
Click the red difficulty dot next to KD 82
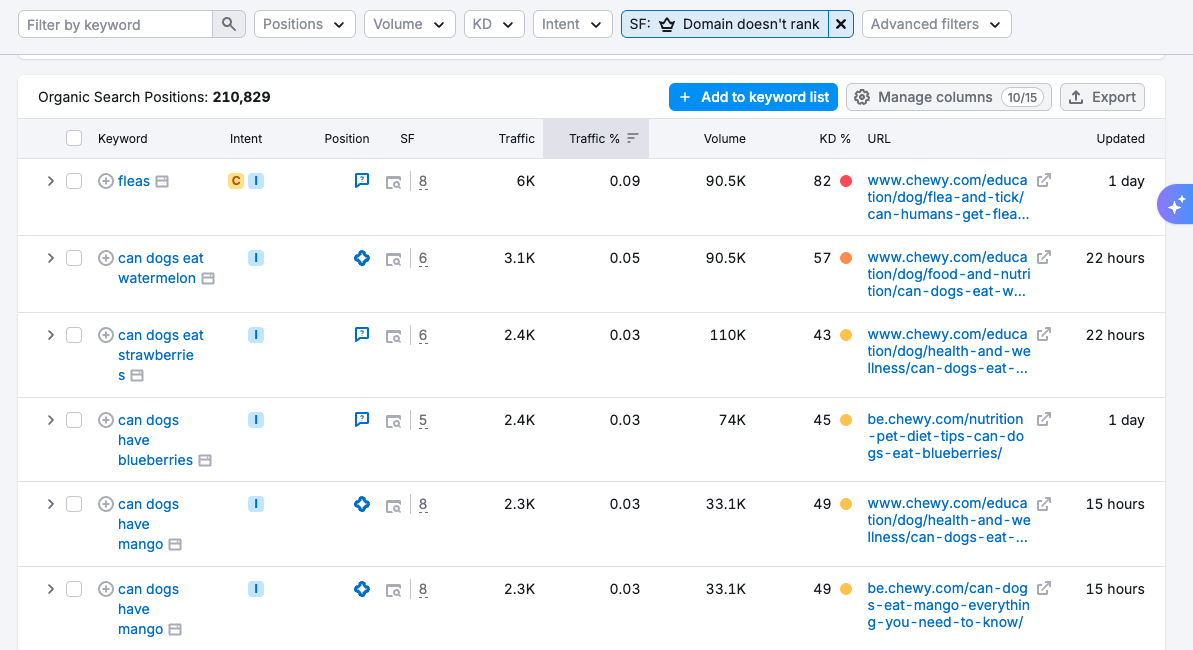(x=848, y=180)
